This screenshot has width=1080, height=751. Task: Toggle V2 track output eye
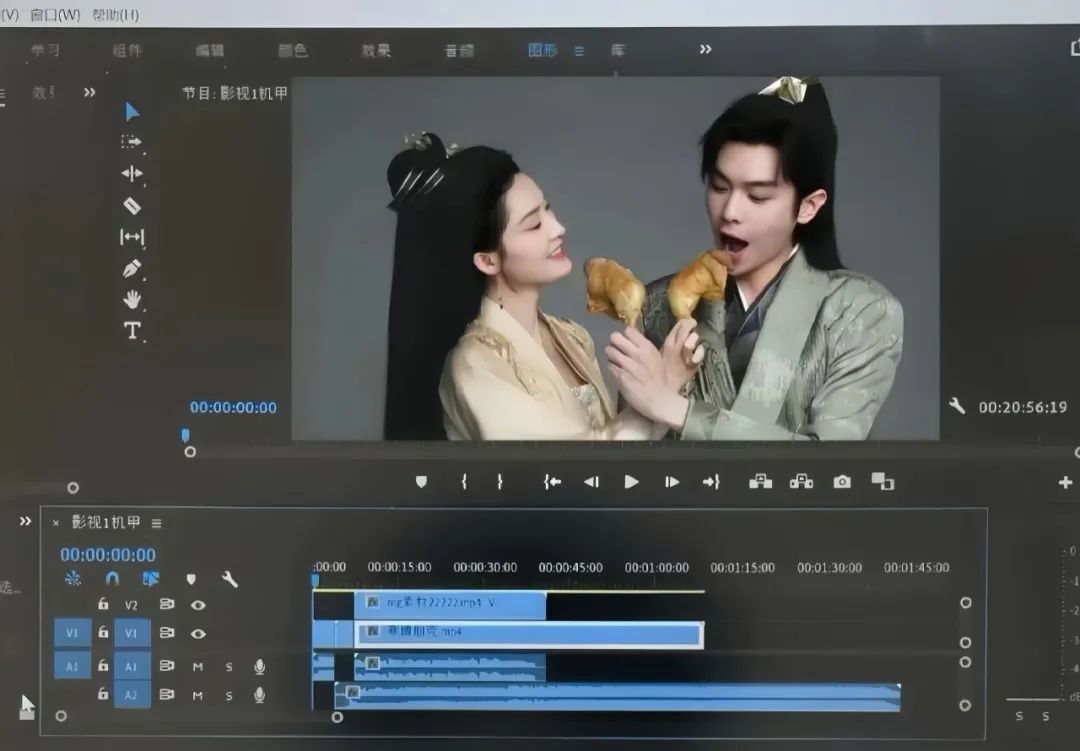198,605
